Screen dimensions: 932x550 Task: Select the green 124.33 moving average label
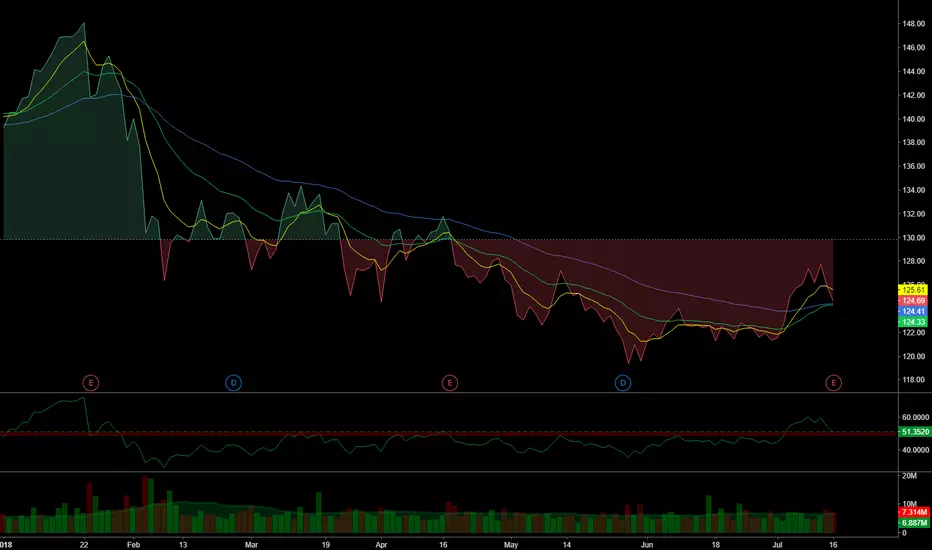pyautogui.click(x=913, y=322)
